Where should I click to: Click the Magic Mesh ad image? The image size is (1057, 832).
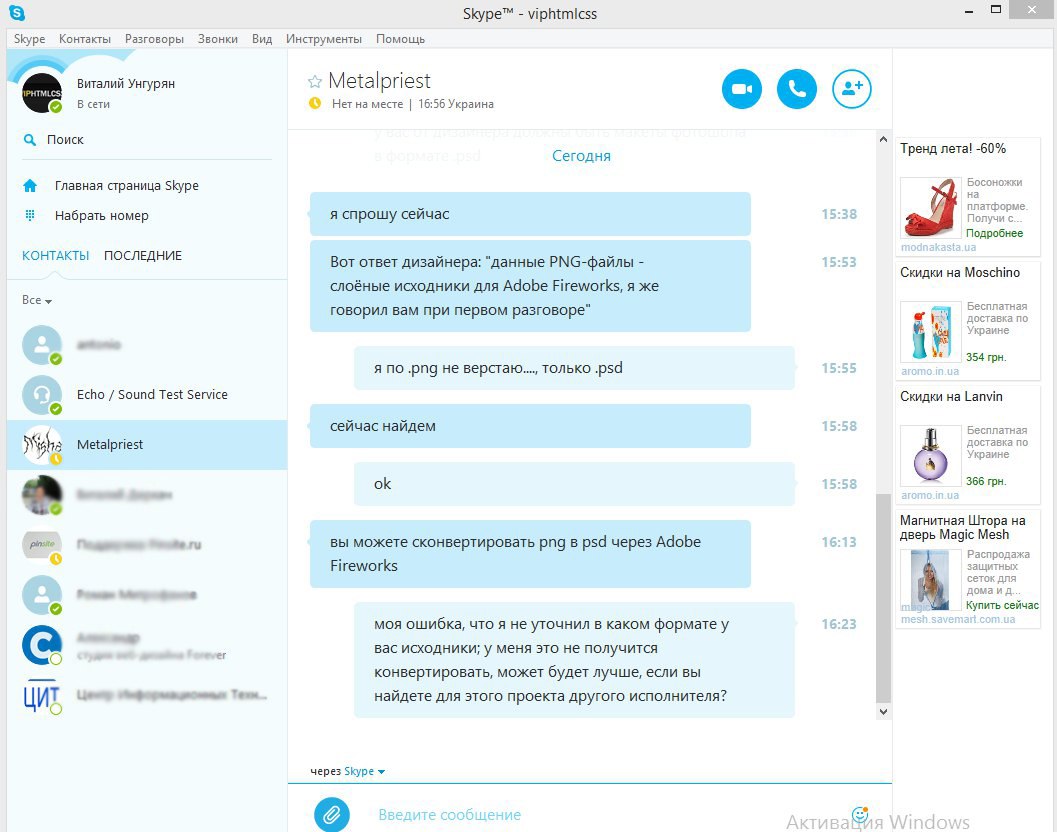pos(930,580)
